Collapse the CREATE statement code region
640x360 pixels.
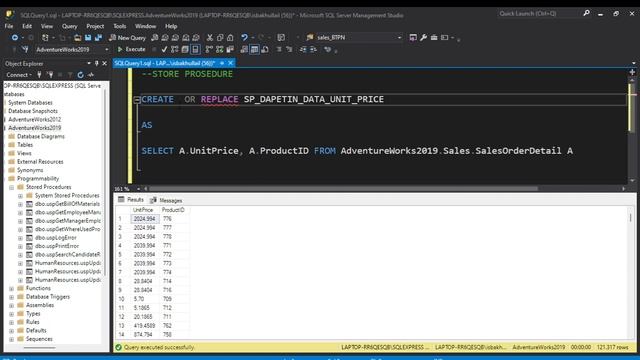[137, 100]
